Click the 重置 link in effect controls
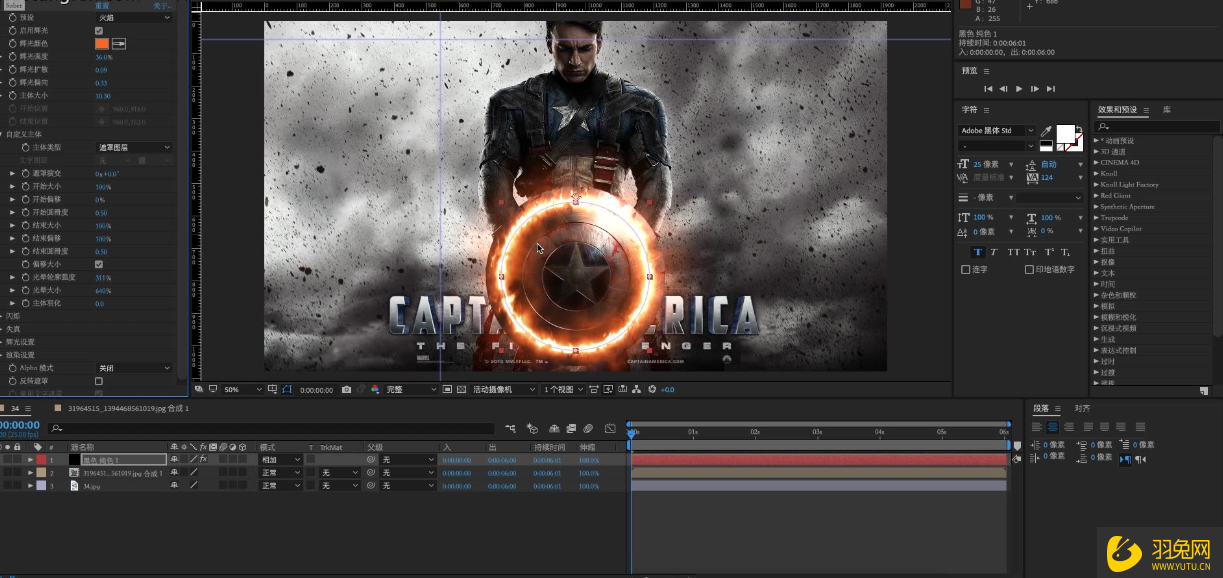1223x578 pixels. 103,6
